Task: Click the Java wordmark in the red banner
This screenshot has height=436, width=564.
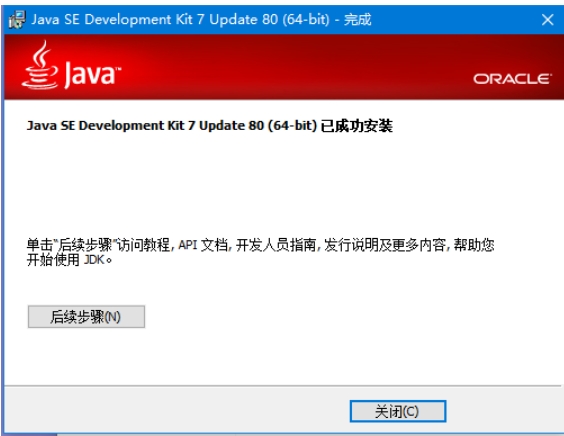Action: point(92,74)
